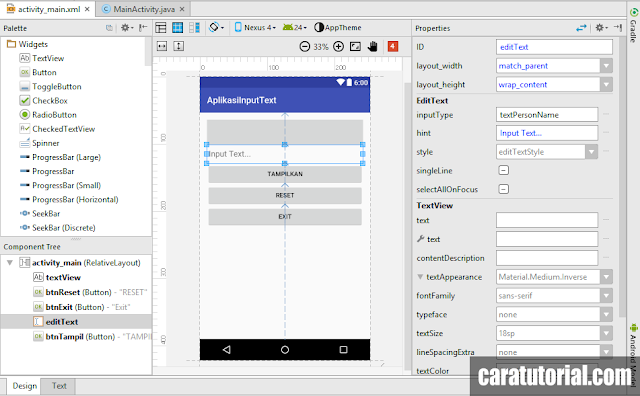Choose device from Nexus 4 dropdown

click(255, 28)
